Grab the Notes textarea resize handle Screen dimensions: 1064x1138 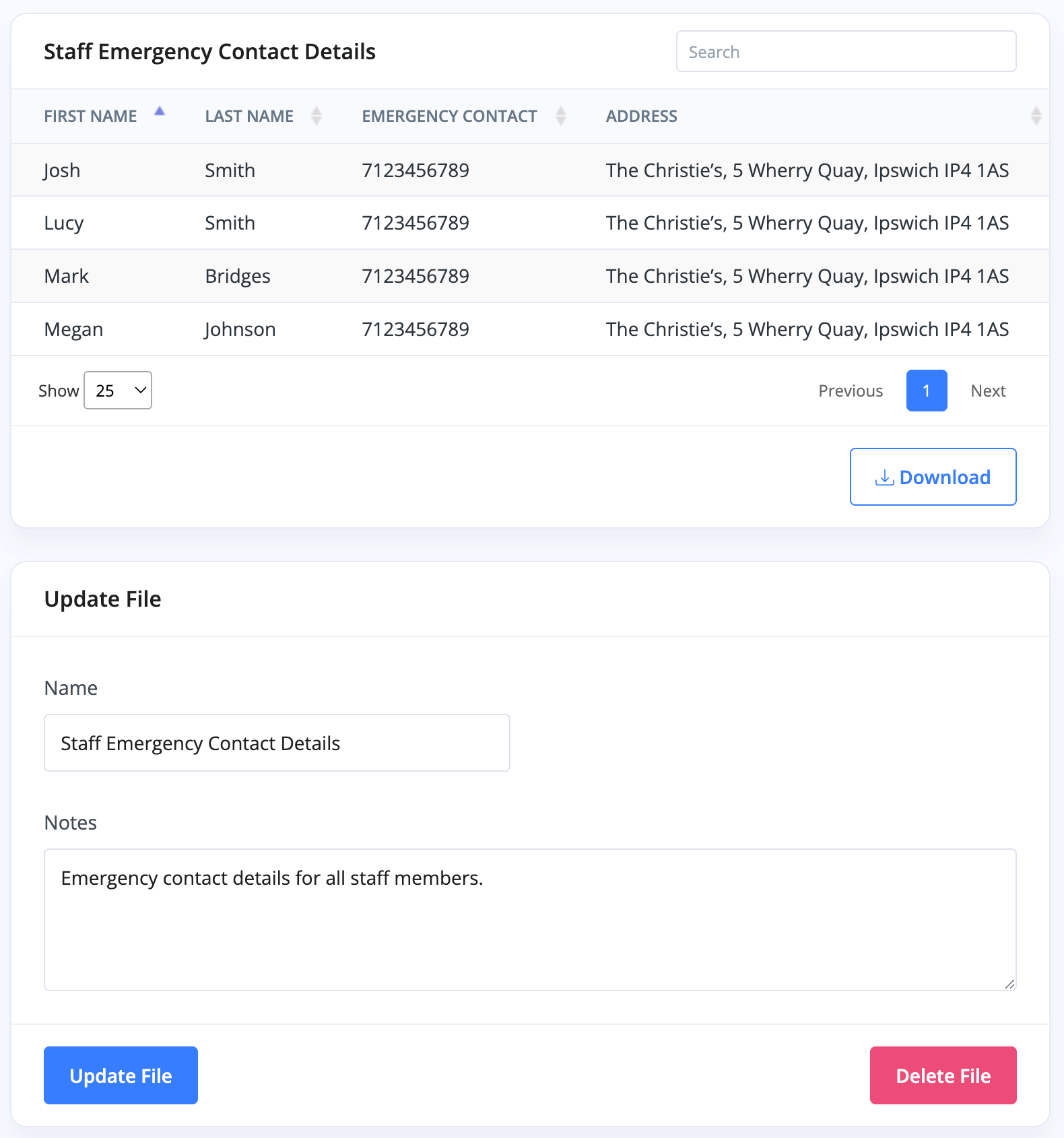click(1009, 984)
